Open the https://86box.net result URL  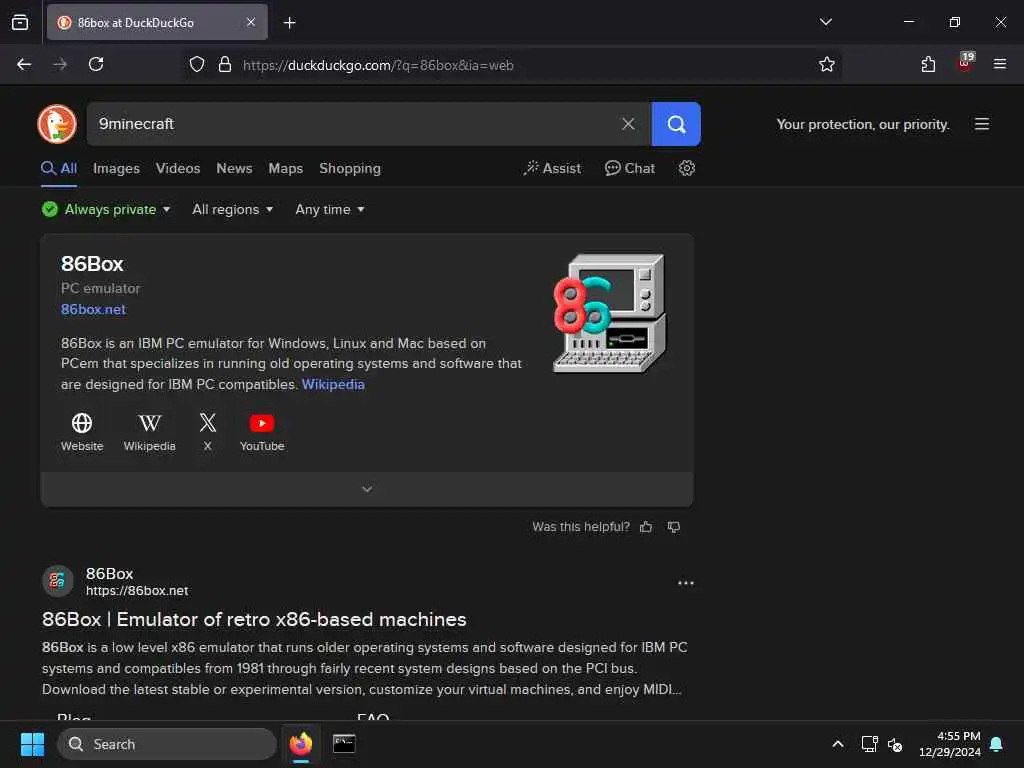coord(137,591)
